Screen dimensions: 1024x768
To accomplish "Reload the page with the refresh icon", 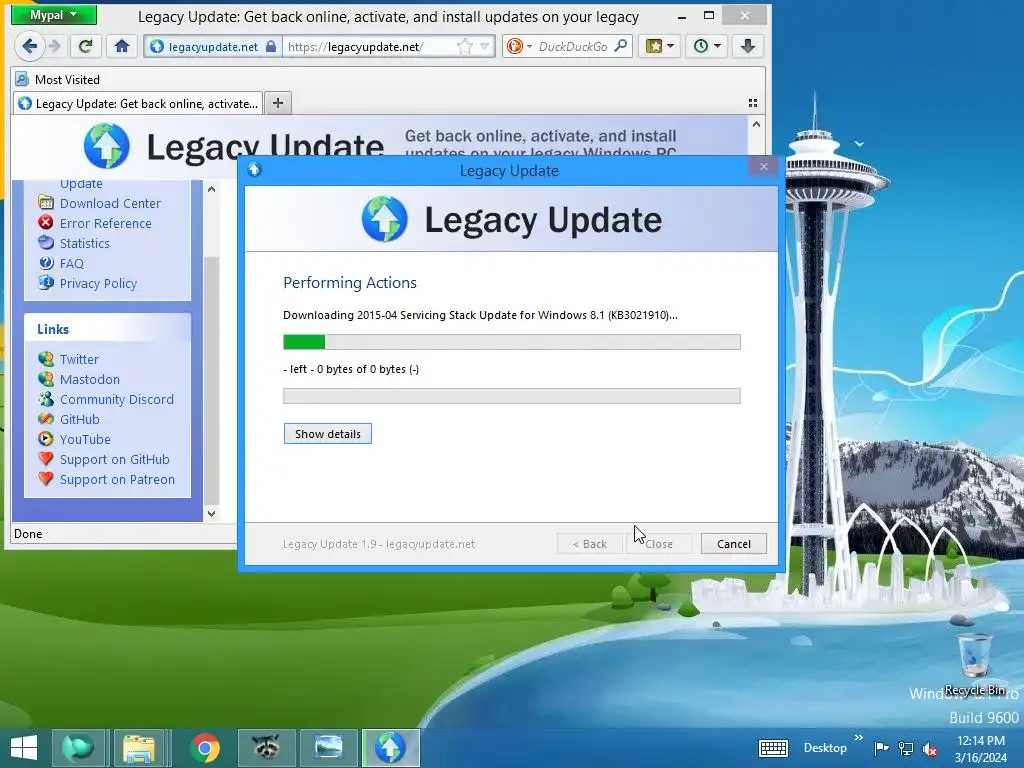I will click(x=86, y=46).
